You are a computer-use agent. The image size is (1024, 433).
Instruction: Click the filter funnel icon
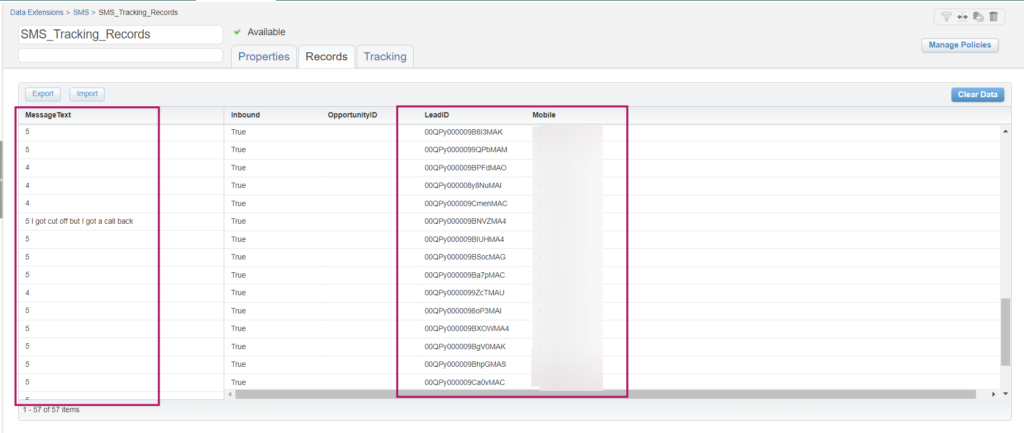point(946,17)
